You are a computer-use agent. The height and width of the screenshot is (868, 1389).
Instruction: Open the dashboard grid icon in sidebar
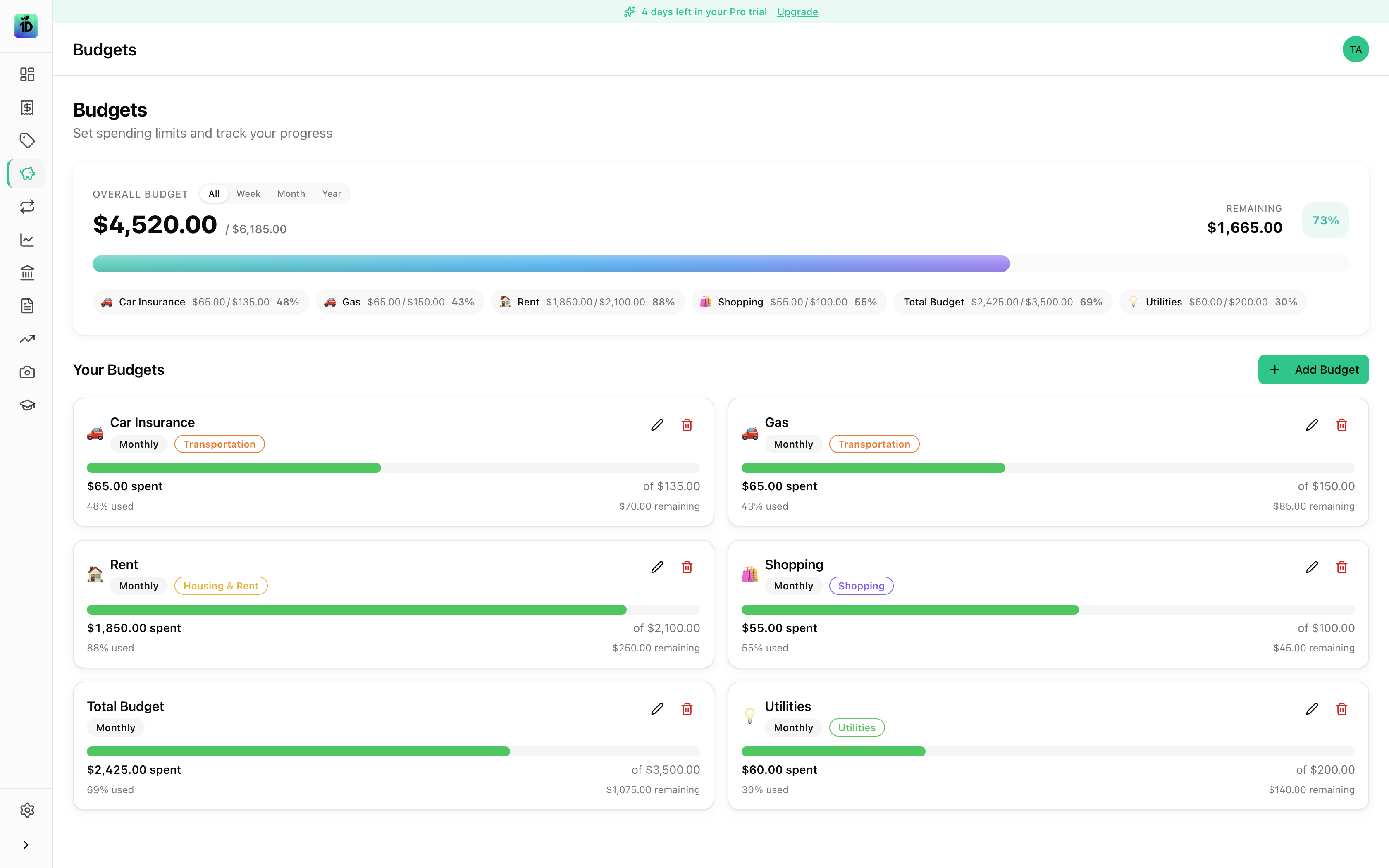[x=27, y=74]
